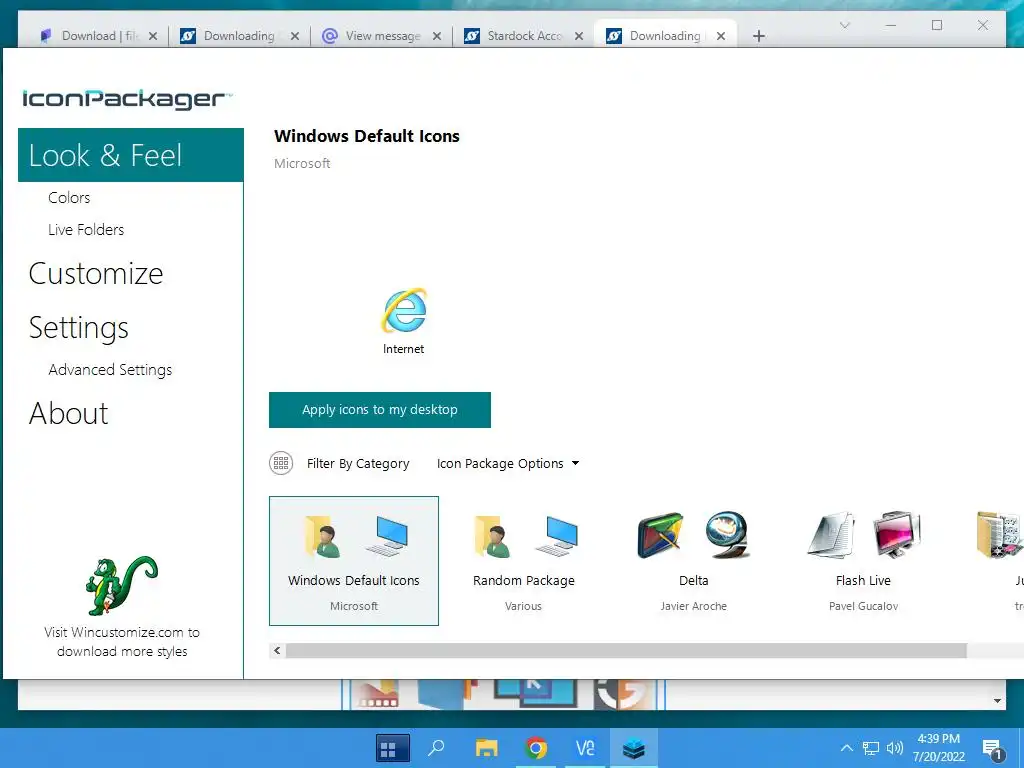Click the Wincustomize green gecko mascot
This screenshot has height=768, width=1024.
pos(121,585)
